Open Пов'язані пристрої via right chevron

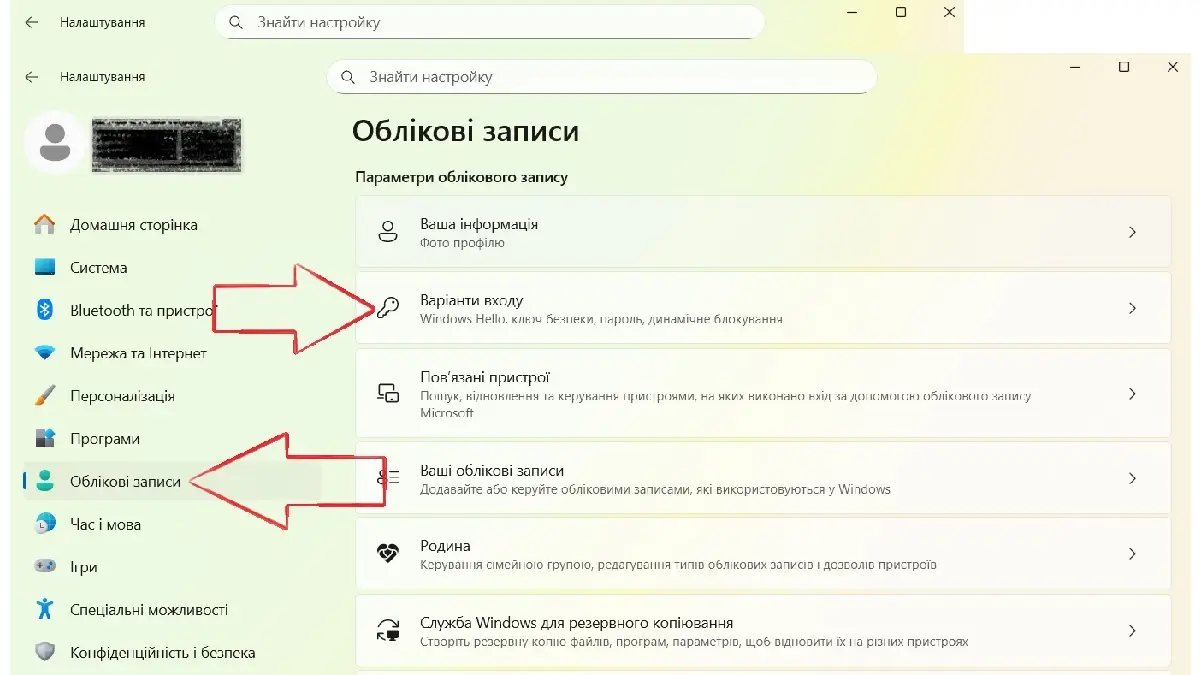[x=1132, y=394]
